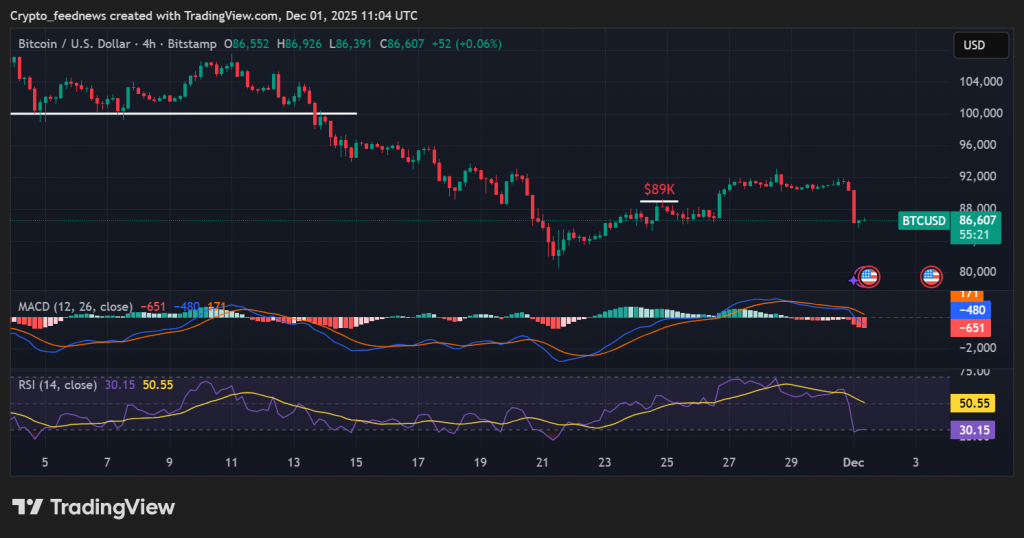Select the MACD (12, 26, close) legend

click(x=75, y=307)
